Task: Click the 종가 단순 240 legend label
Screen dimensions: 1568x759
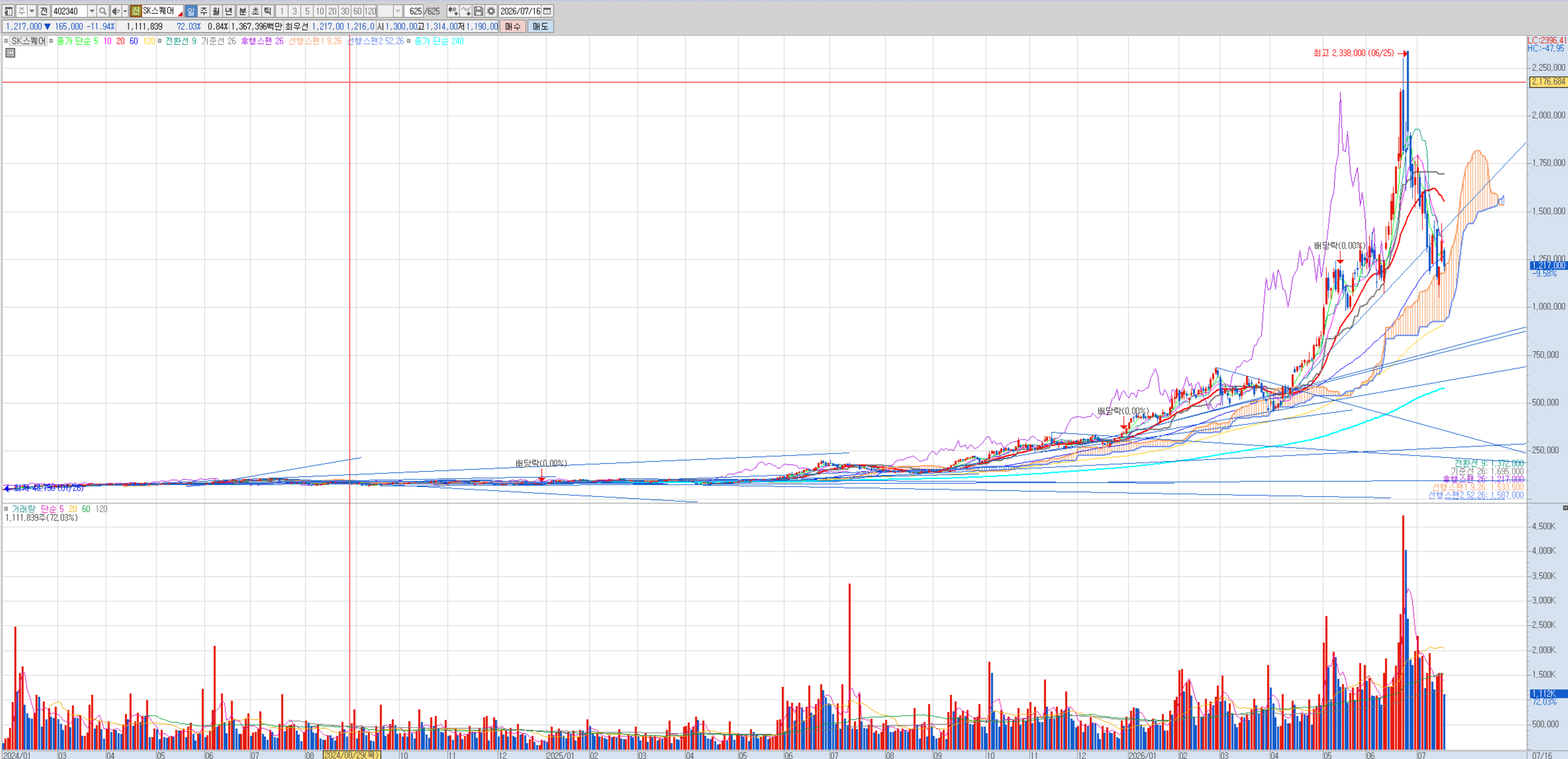Action: click(x=439, y=41)
